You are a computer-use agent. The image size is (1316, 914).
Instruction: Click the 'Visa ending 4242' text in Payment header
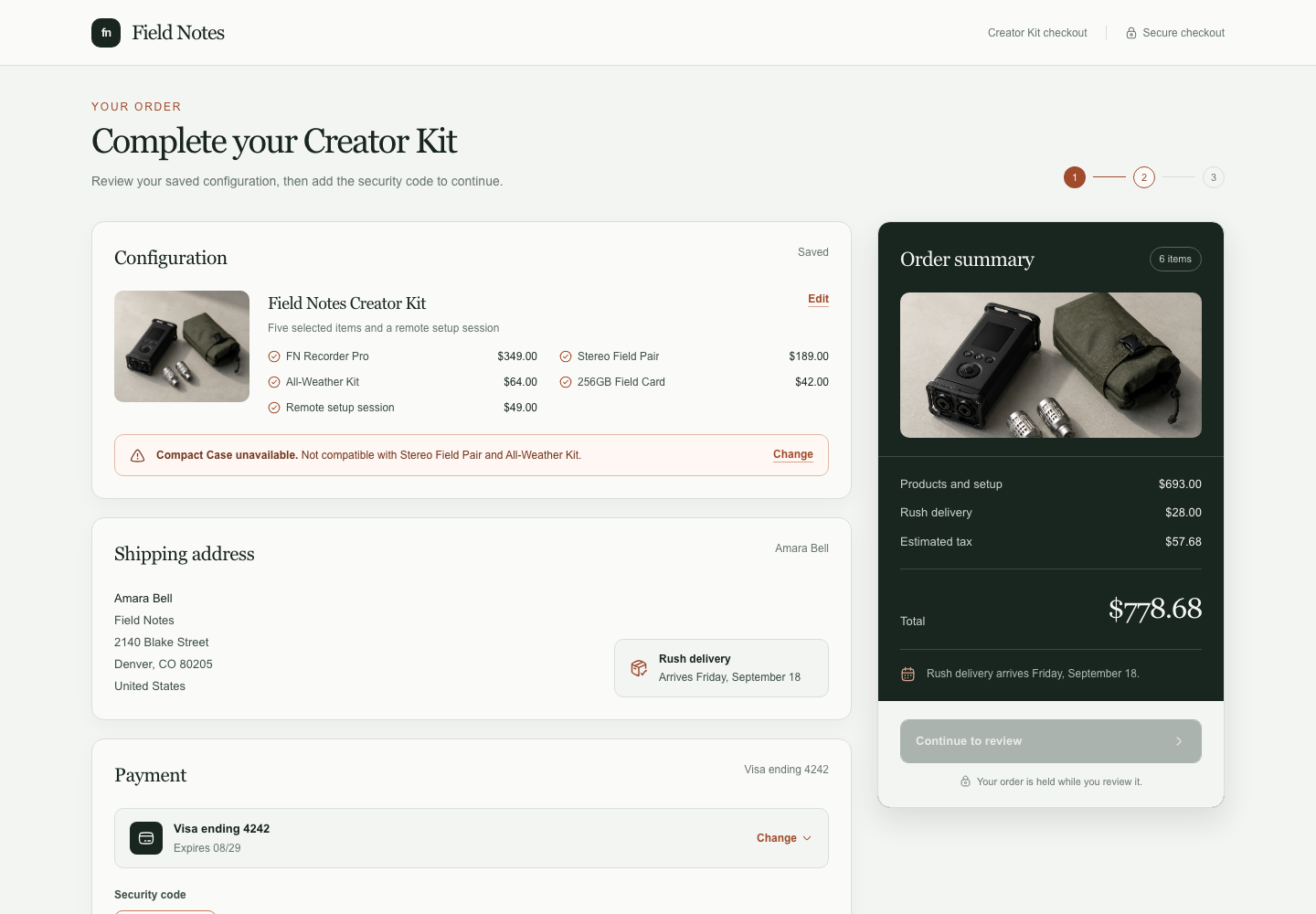click(786, 770)
